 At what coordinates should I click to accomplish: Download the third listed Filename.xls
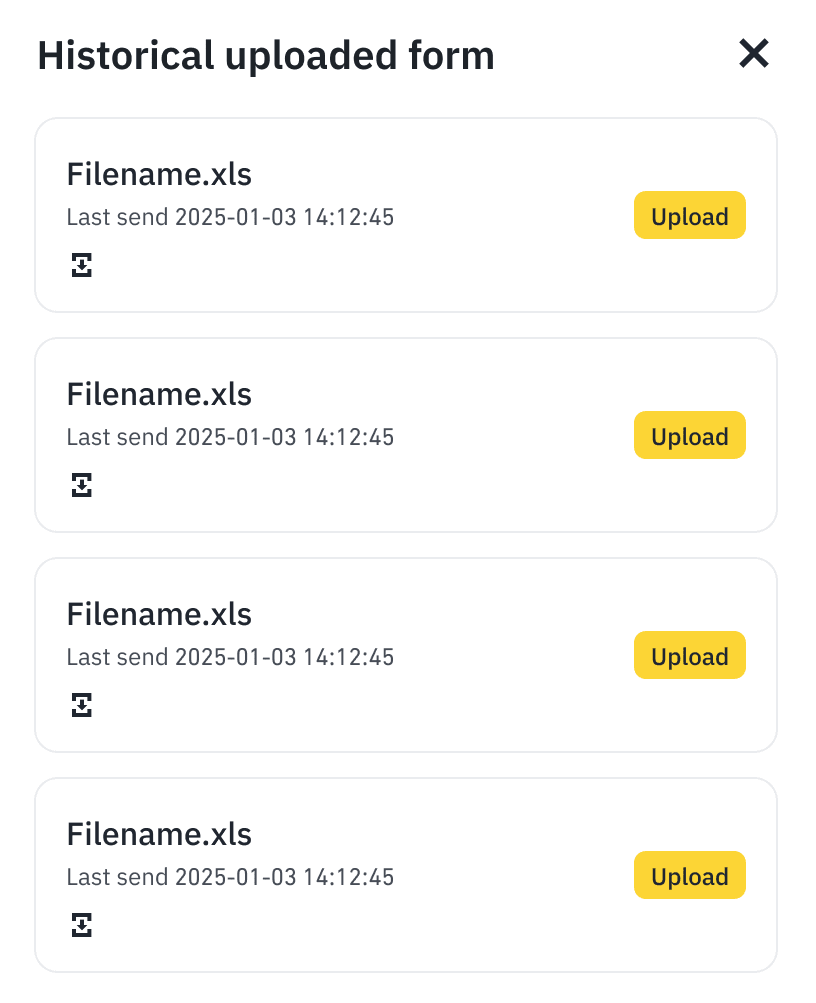(82, 705)
